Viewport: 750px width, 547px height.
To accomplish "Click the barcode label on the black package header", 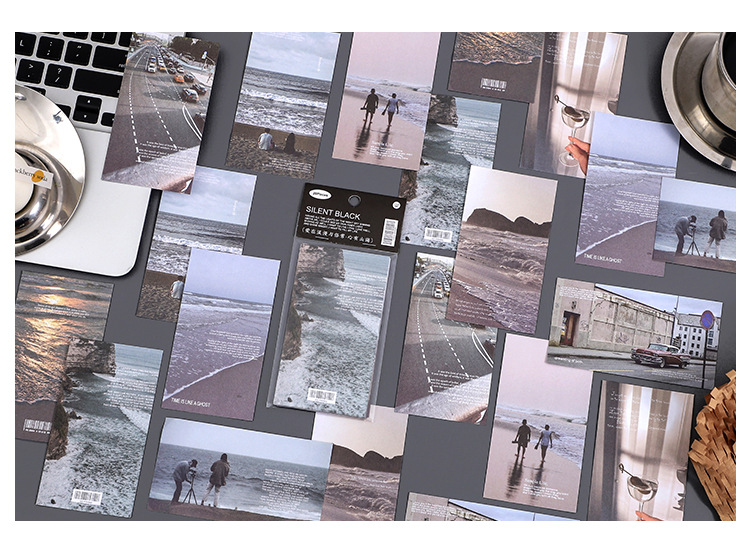I will pos(391,232).
